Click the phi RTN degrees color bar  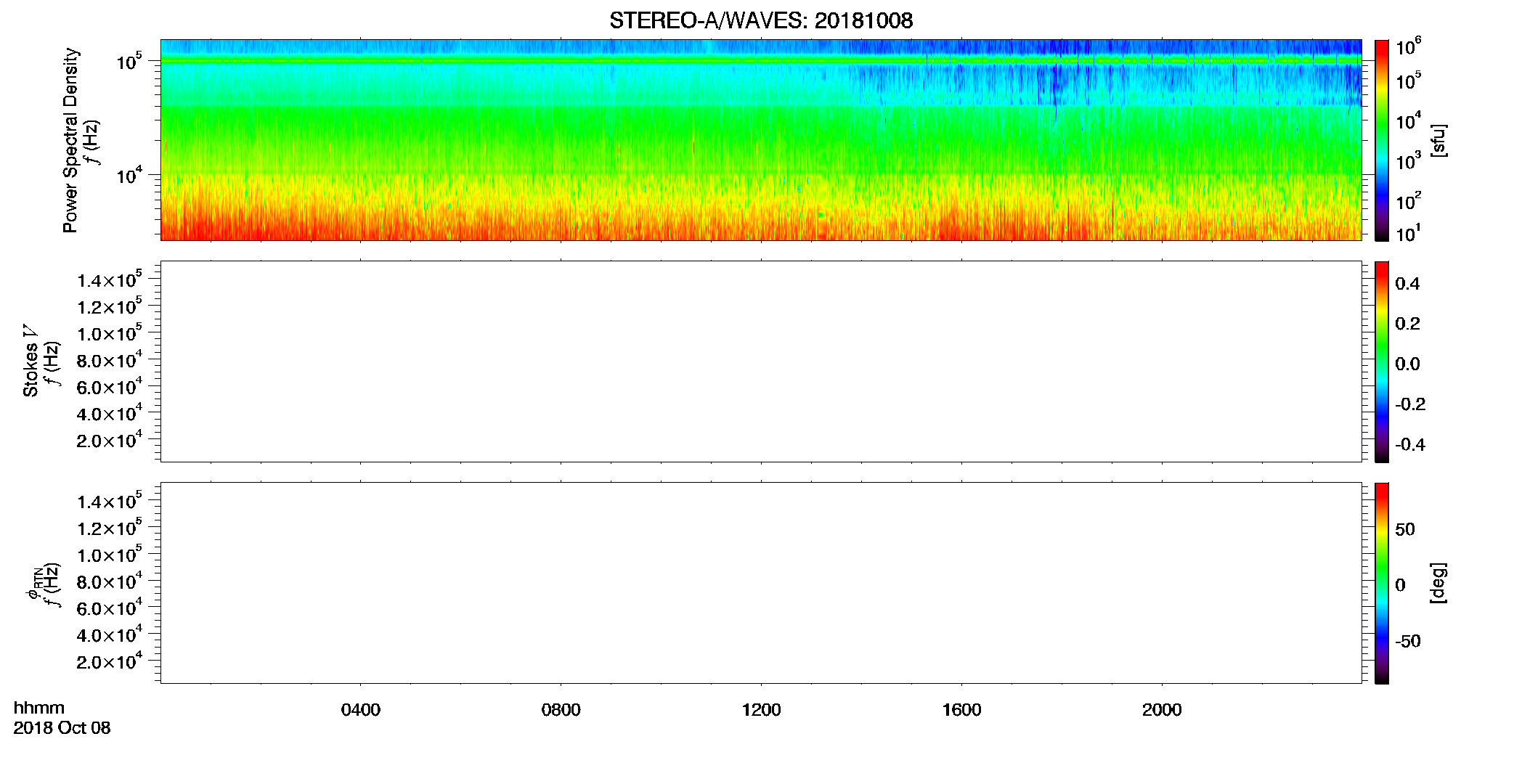click(x=1382, y=583)
